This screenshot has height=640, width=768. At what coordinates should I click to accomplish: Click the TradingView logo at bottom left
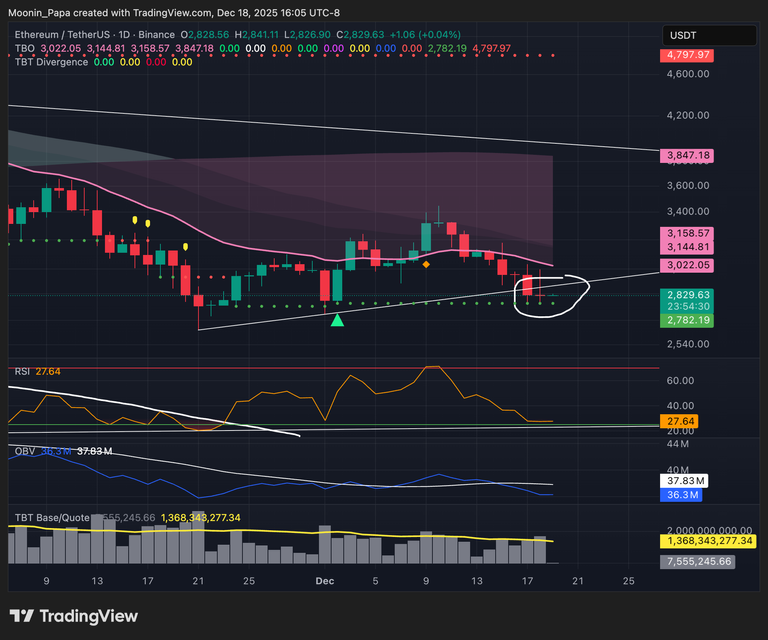click(74, 616)
